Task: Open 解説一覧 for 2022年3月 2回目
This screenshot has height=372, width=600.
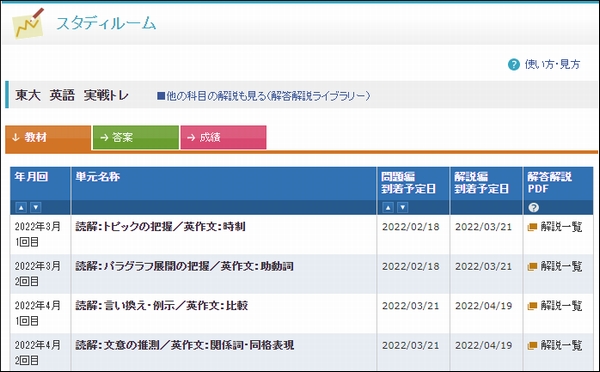Action: click(561, 266)
